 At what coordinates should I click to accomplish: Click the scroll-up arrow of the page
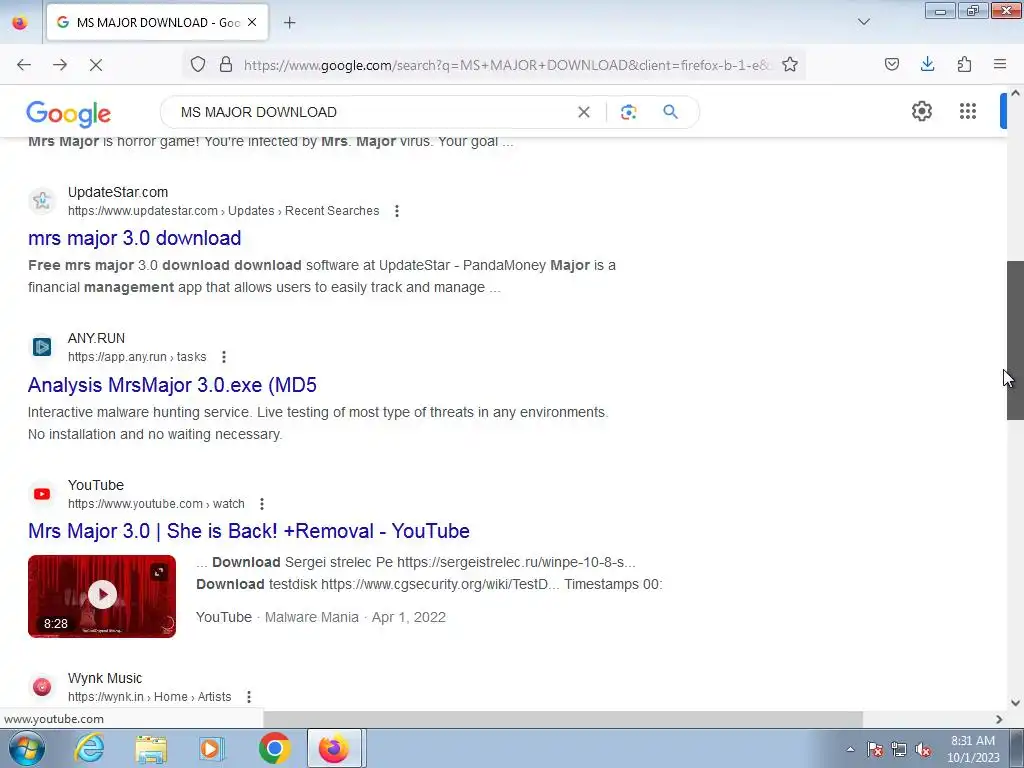point(1015,93)
